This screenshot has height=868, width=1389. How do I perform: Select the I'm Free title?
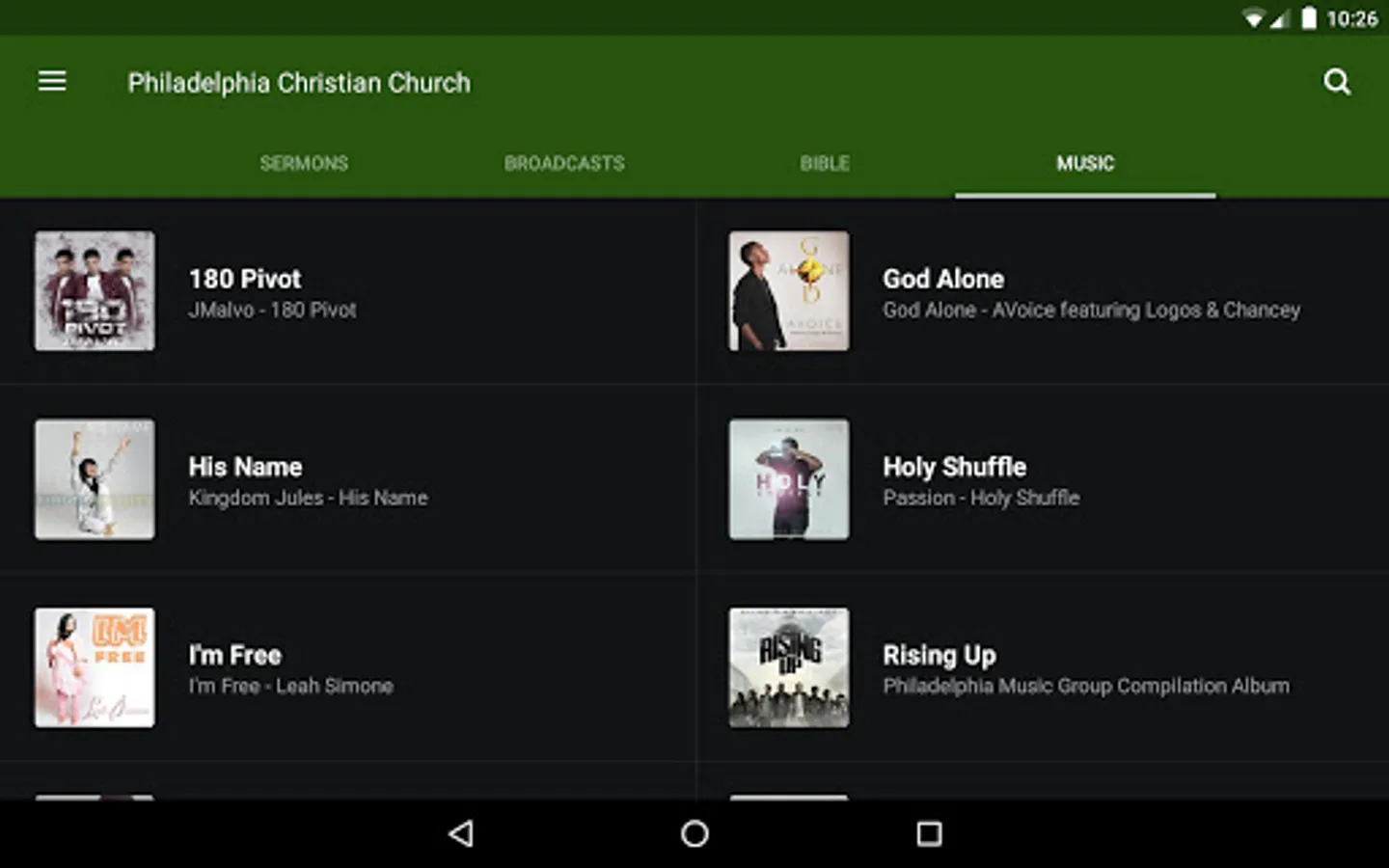pyautogui.click(x=235, y=655)
